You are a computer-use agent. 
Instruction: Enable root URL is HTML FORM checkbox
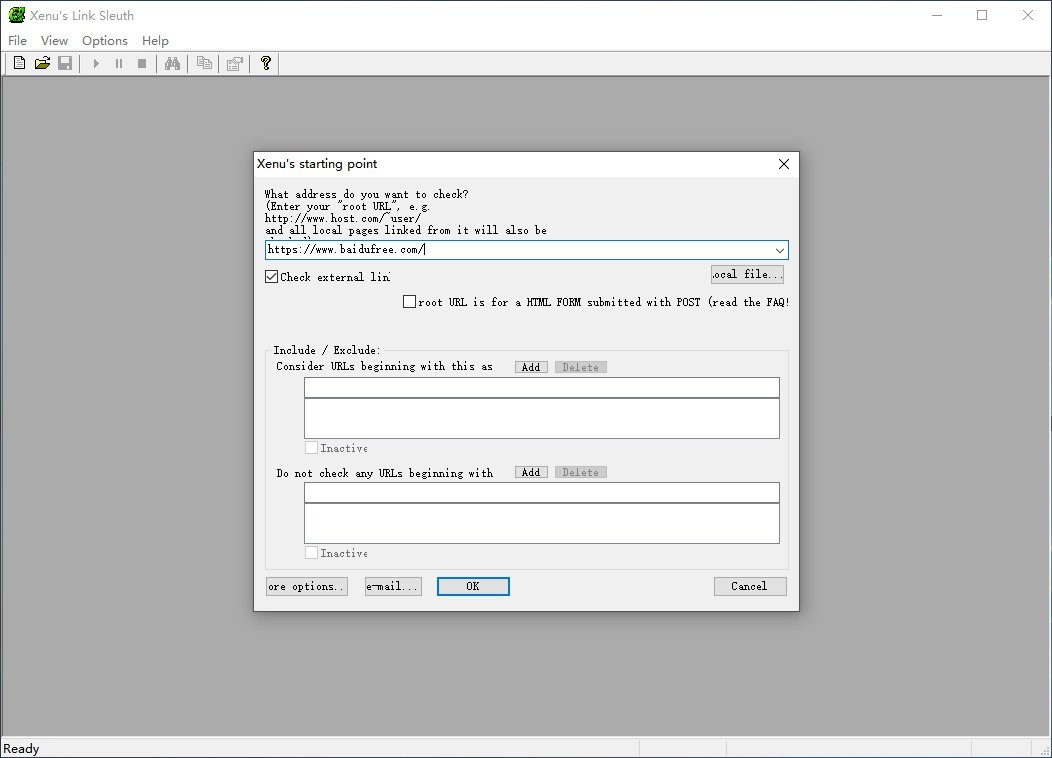pyautogui.click(x=409, y=302)
